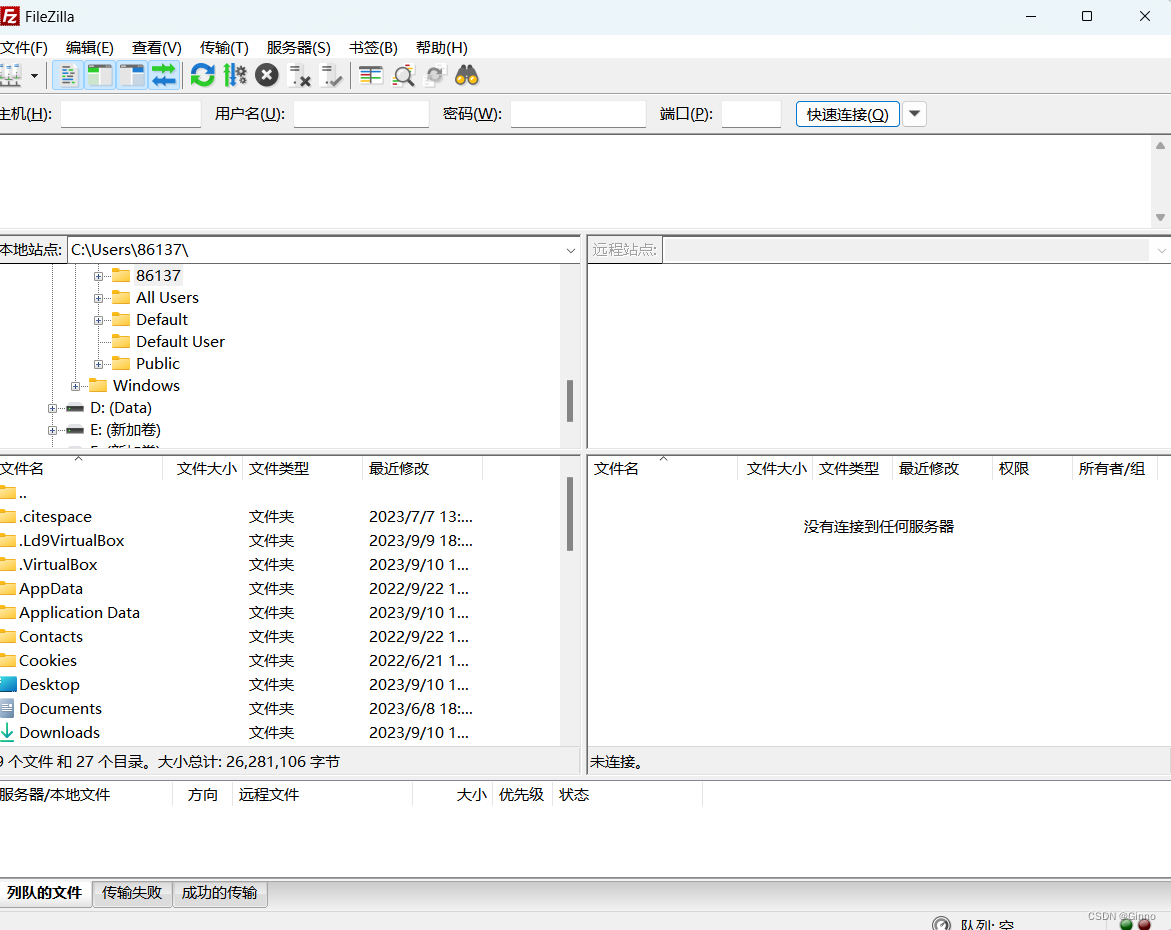The image size is (1171, 930).
Task: Focus the 用户名 username field
Action: [361, 114]
